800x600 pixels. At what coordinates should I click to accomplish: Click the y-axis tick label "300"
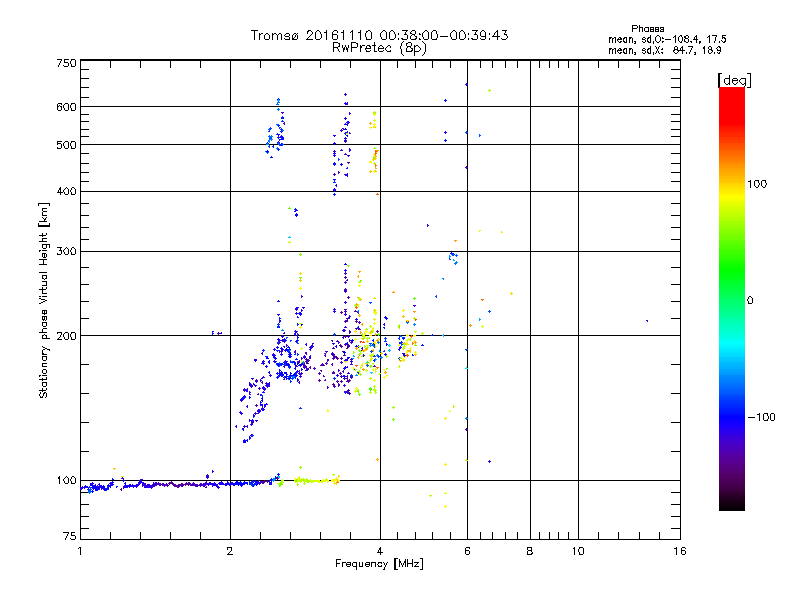coord(66,252)
